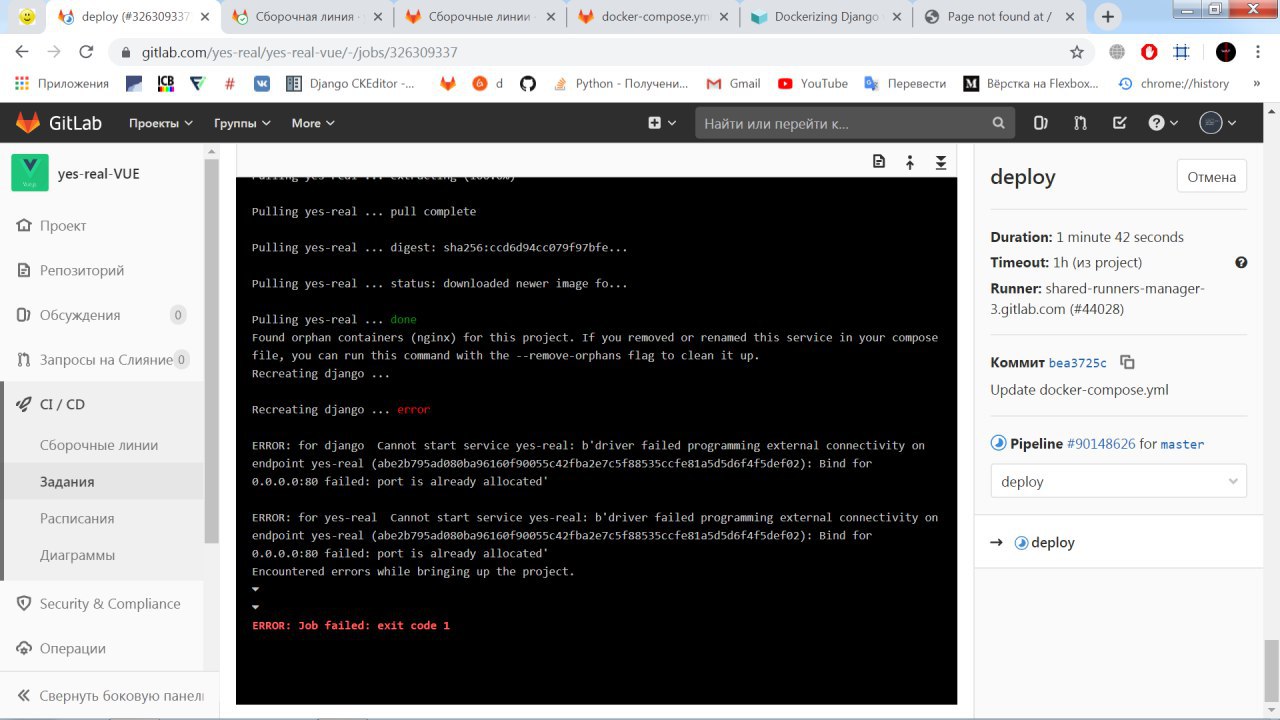Viewport: 1280px width, 720px height.
Task: Open the Python - Получени... bookmark
Action: point(621,84)
